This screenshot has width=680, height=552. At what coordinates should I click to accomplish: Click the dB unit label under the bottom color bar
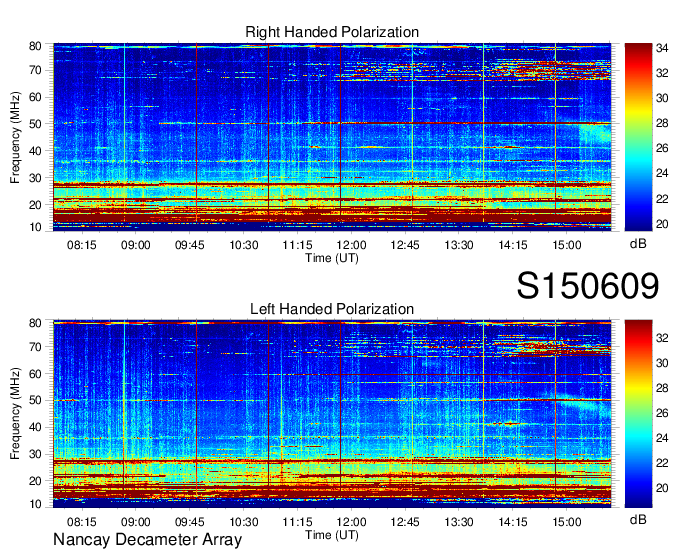(x=638, y=520)
